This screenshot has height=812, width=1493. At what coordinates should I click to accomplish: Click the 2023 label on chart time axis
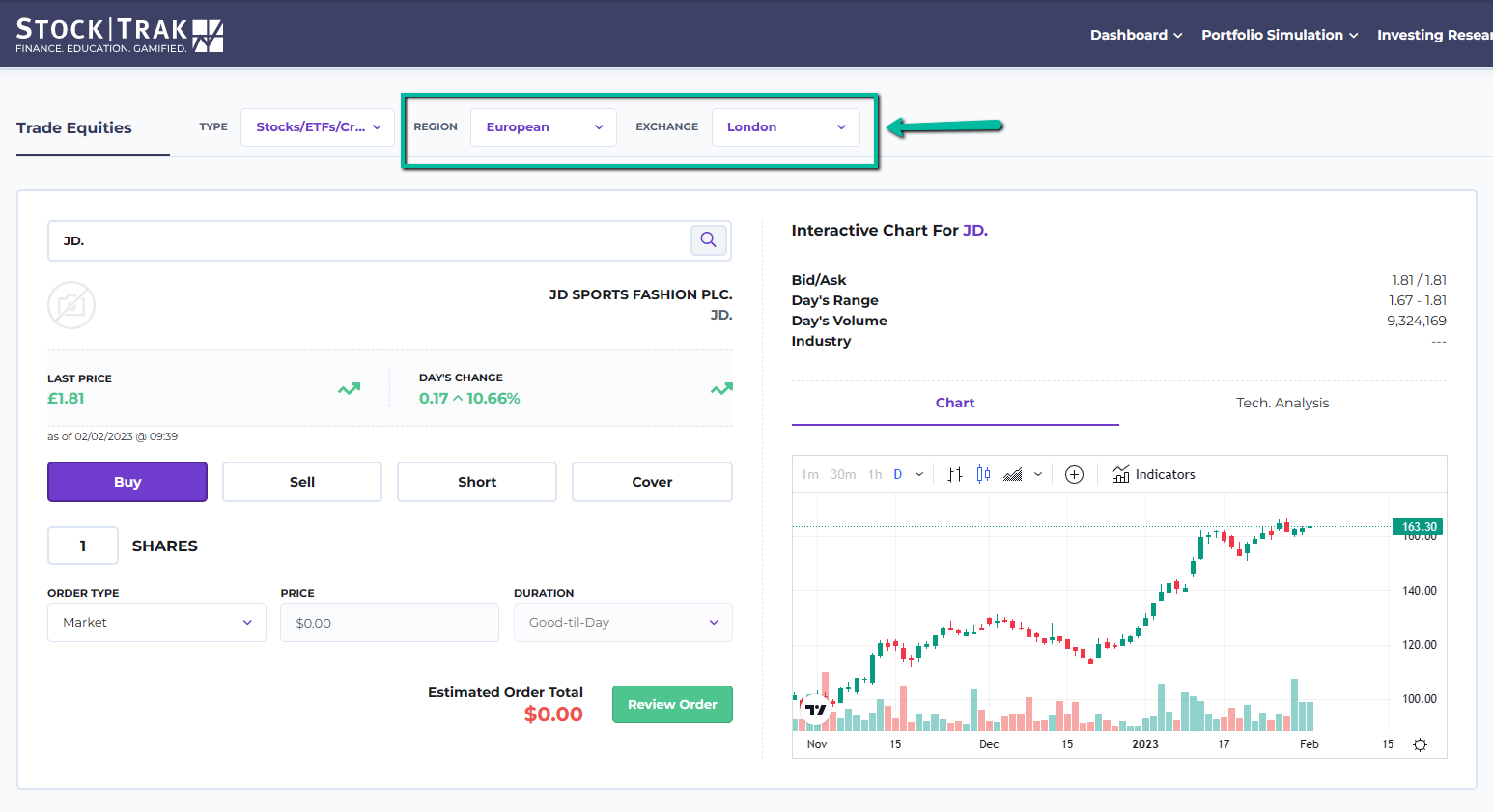click(1145, 744)
